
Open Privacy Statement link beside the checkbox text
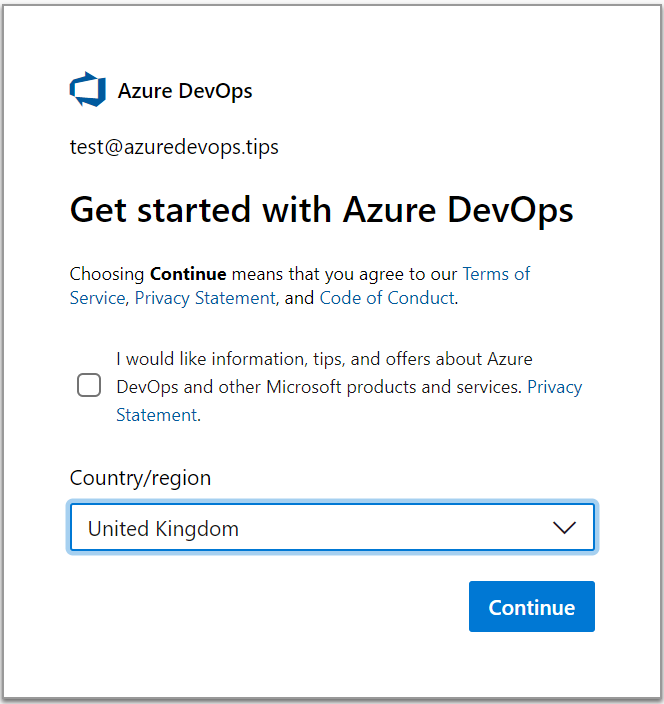point(554,387)
